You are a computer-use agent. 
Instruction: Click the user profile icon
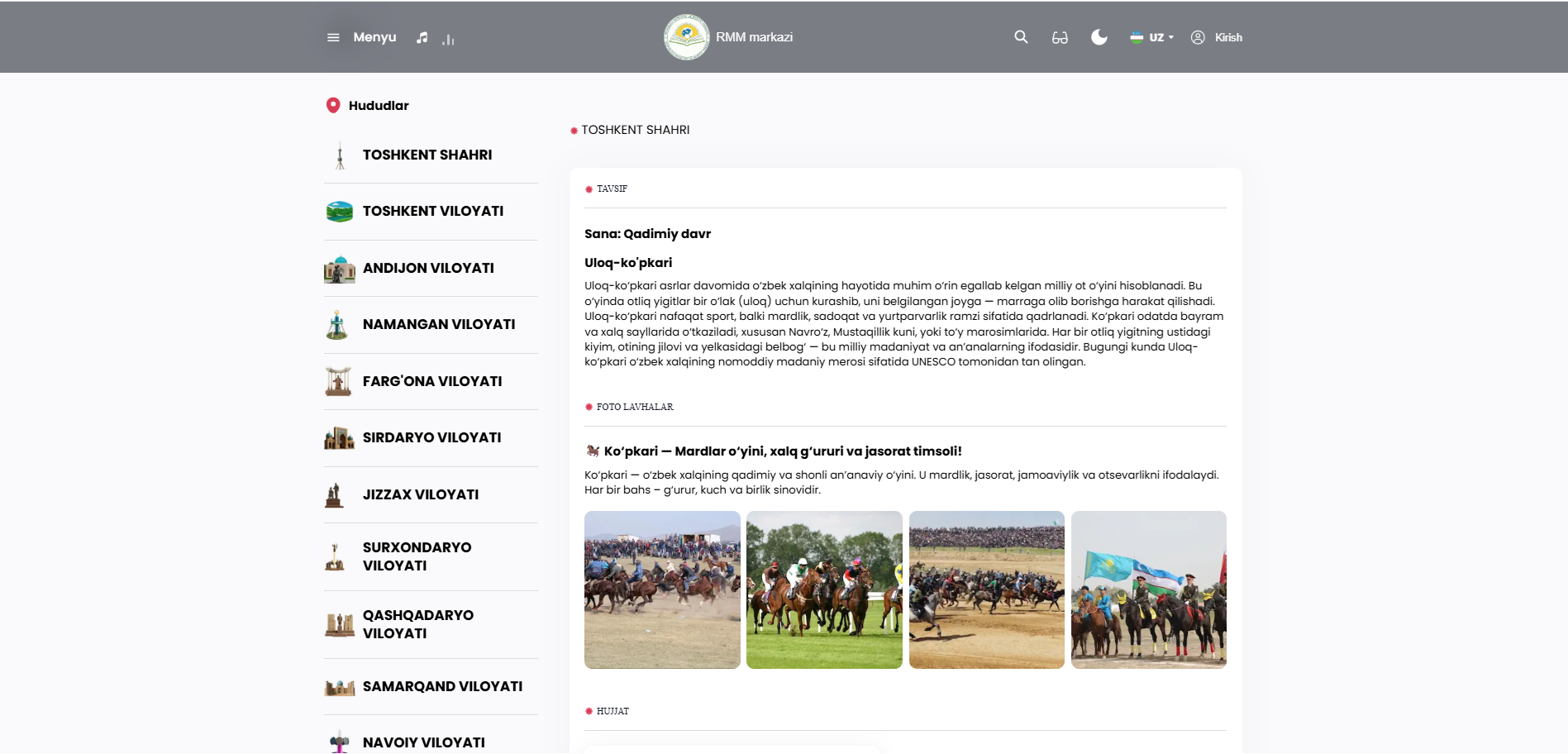tap(1198, 37)
